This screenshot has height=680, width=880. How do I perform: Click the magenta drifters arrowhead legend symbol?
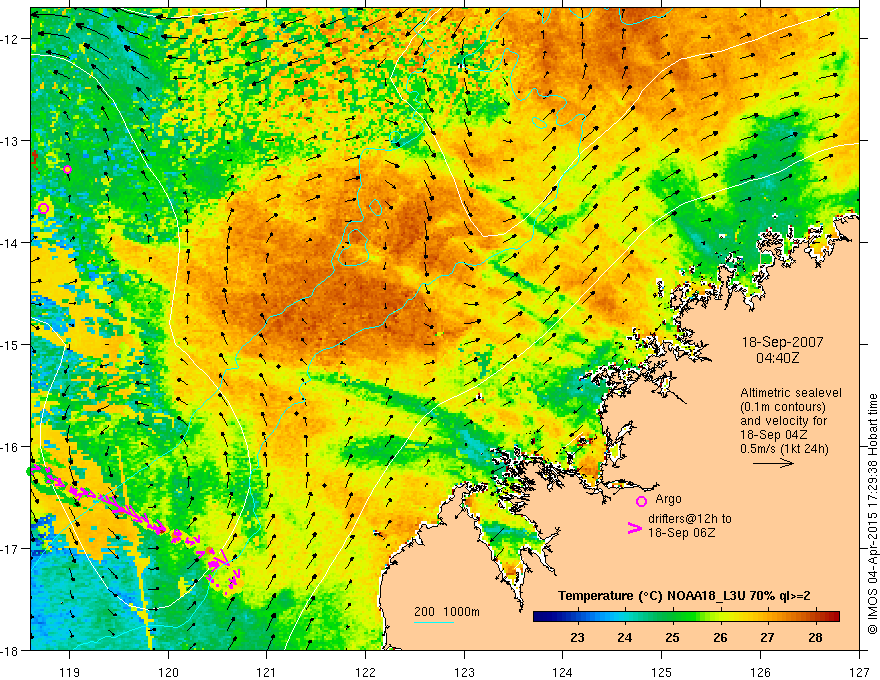tap(634, 528)
